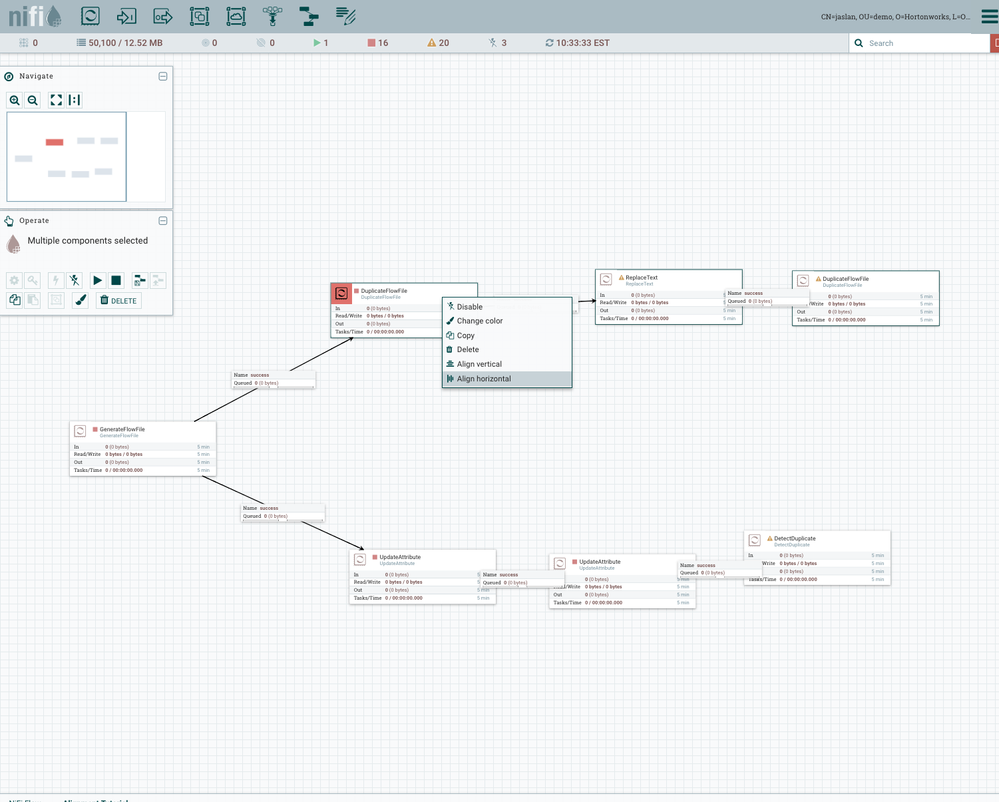Click the Start (play) icon in Operate panel
Viewport: 999px width, 802px height.
click(x=97, y=280)
